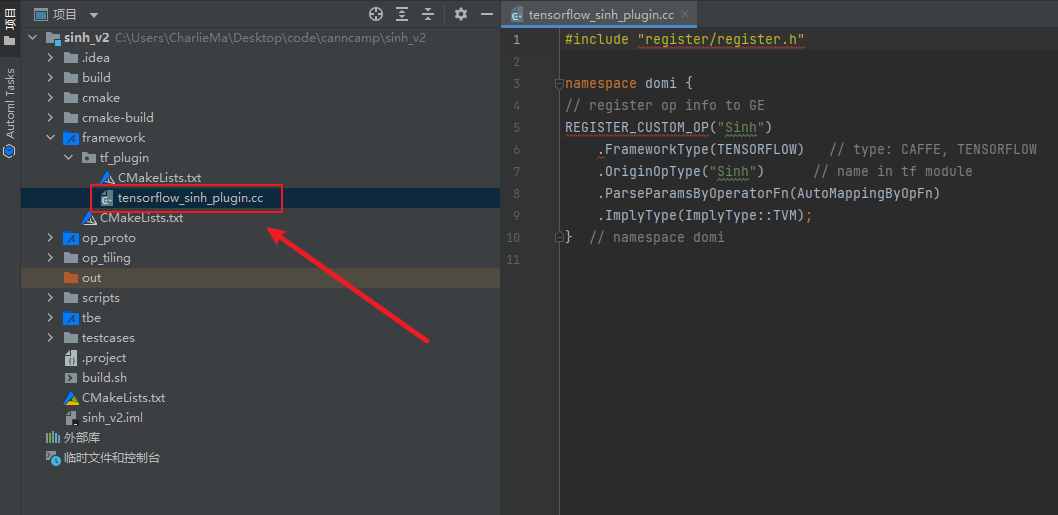Select the framework folder row

(x=260, y=138)
